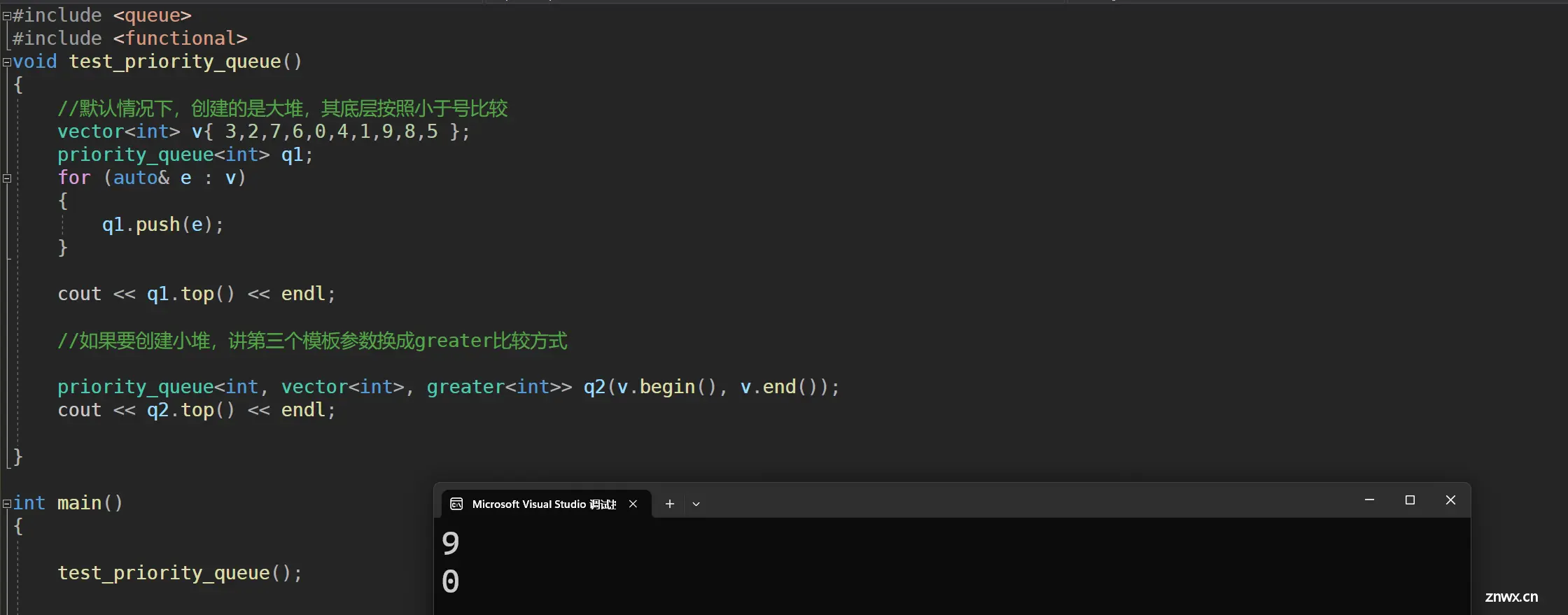Screen dimensions: 1568x615
Task: Close the Microsoft Visual Studio debug tab
Action: (x=633, y=504)
